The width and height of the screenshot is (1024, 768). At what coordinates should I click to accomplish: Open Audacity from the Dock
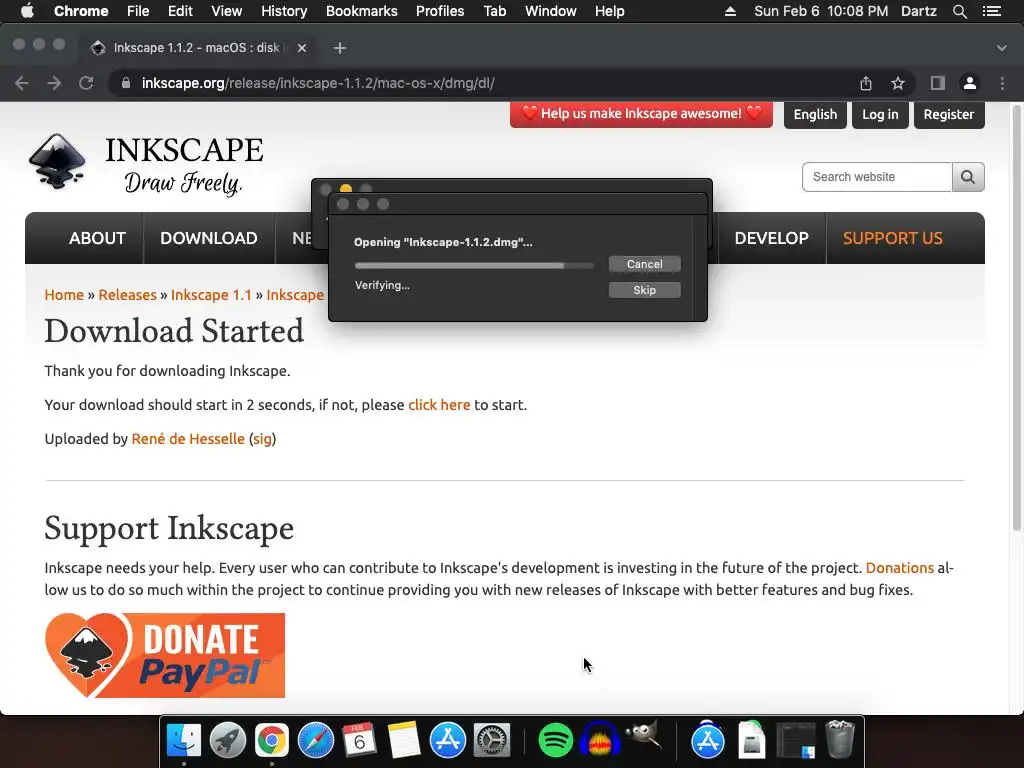(600, 741)
